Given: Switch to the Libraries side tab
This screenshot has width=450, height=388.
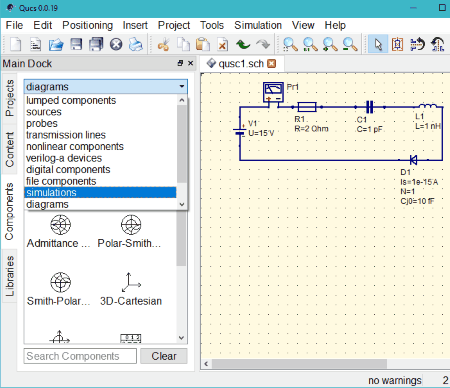Looking at the screenshot, I should tap(10, 276).
